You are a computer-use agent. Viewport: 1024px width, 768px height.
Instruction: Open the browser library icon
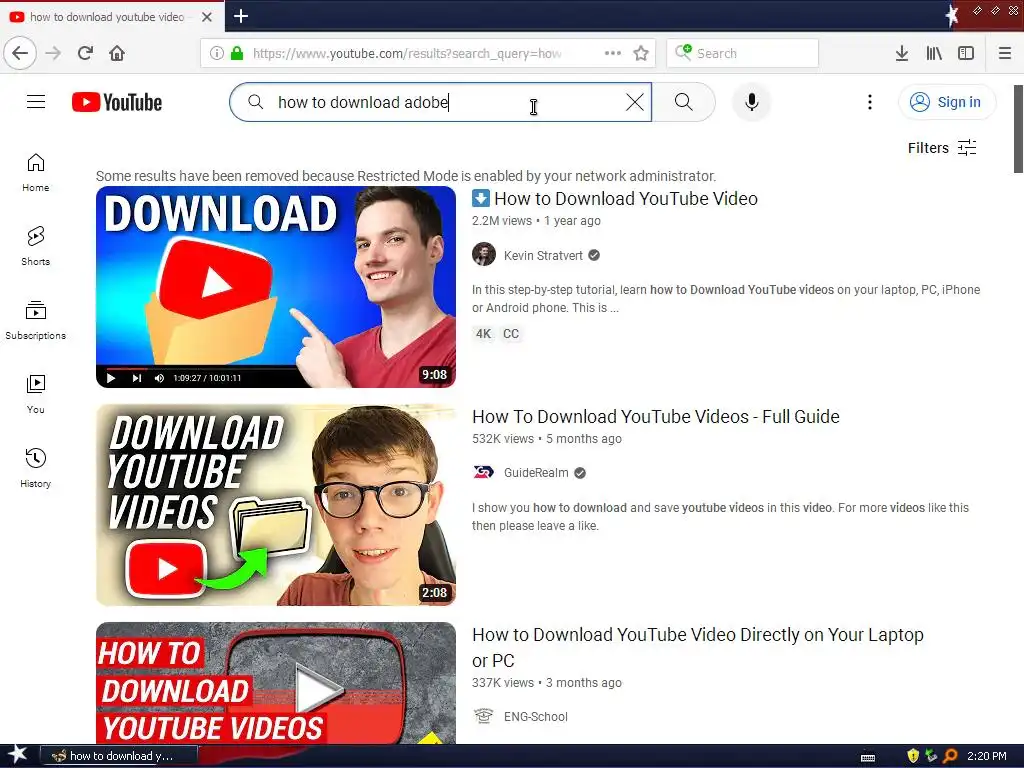(934, 53)
